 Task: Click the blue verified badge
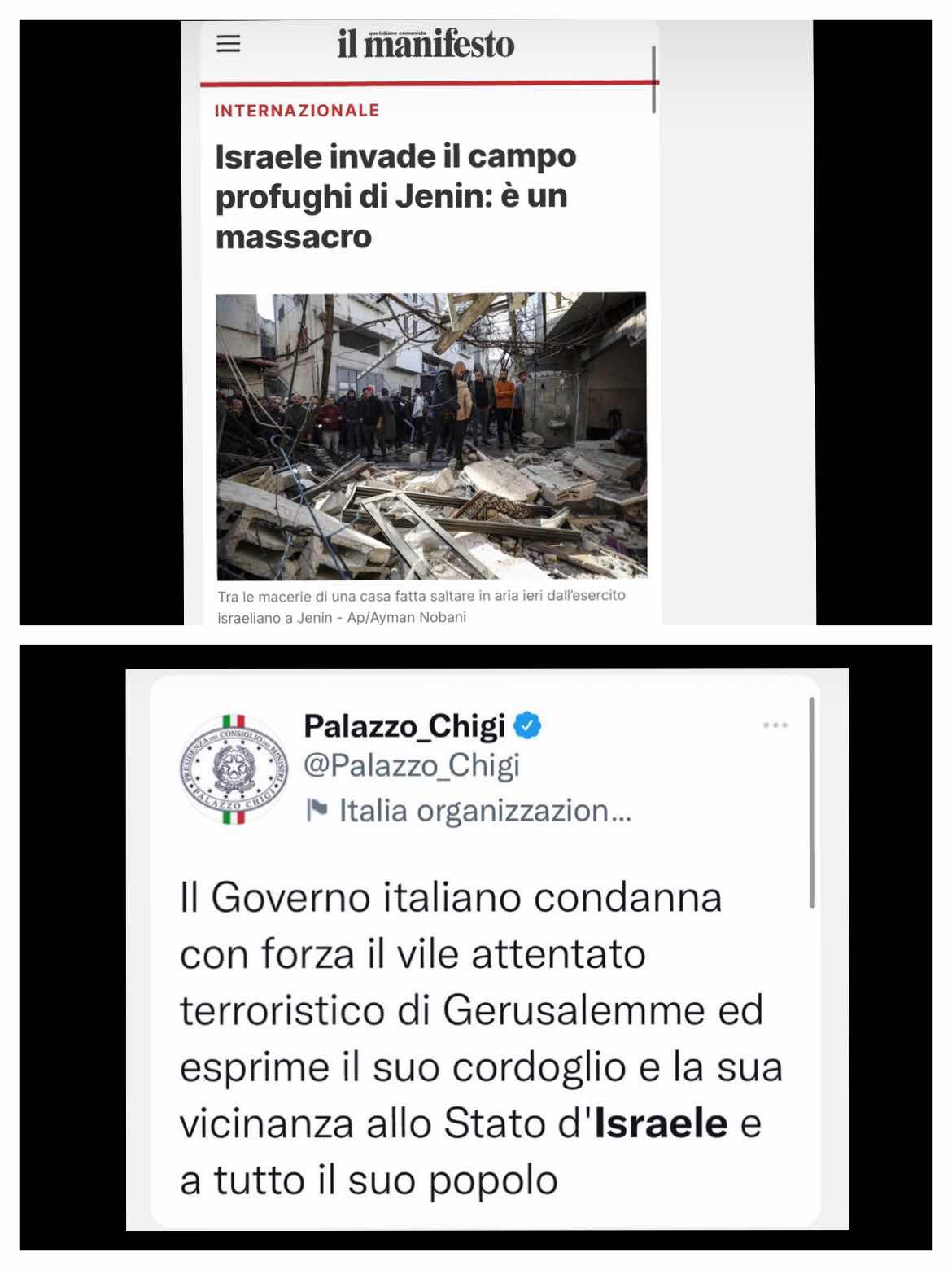[x=527, y=725]
